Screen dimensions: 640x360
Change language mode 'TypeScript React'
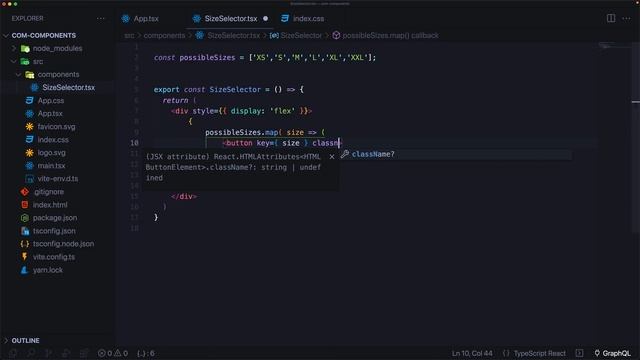pos(539,353)
